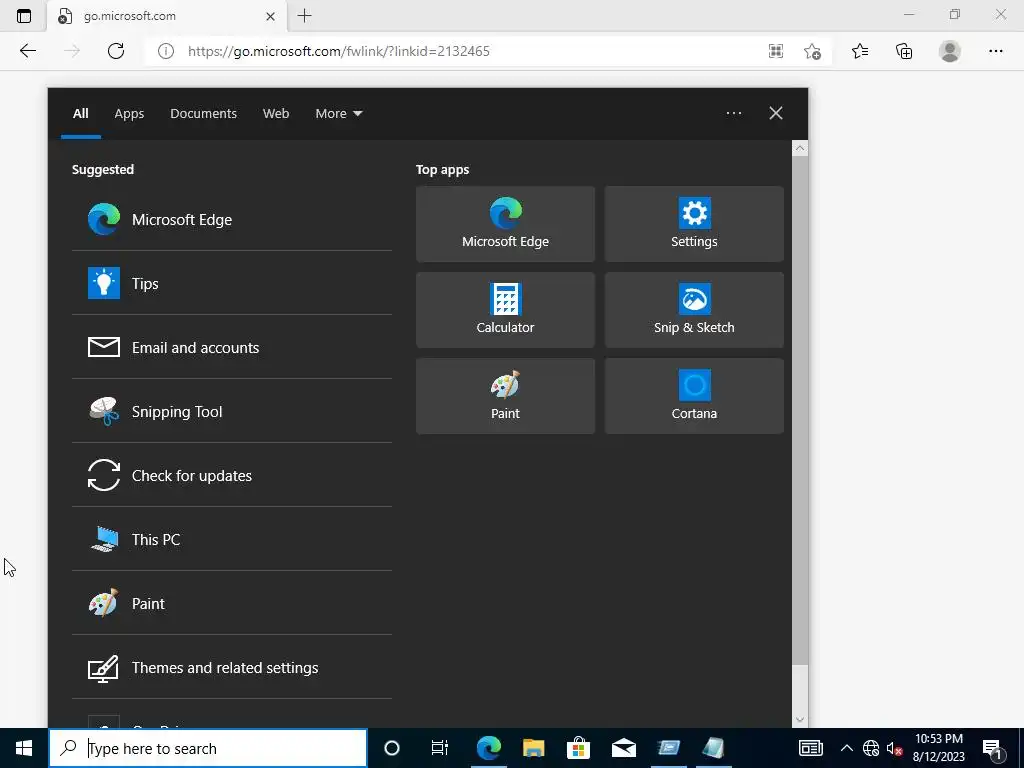Open Task View on taskbar
1024x768 pixels.
(x=440, y=748)
